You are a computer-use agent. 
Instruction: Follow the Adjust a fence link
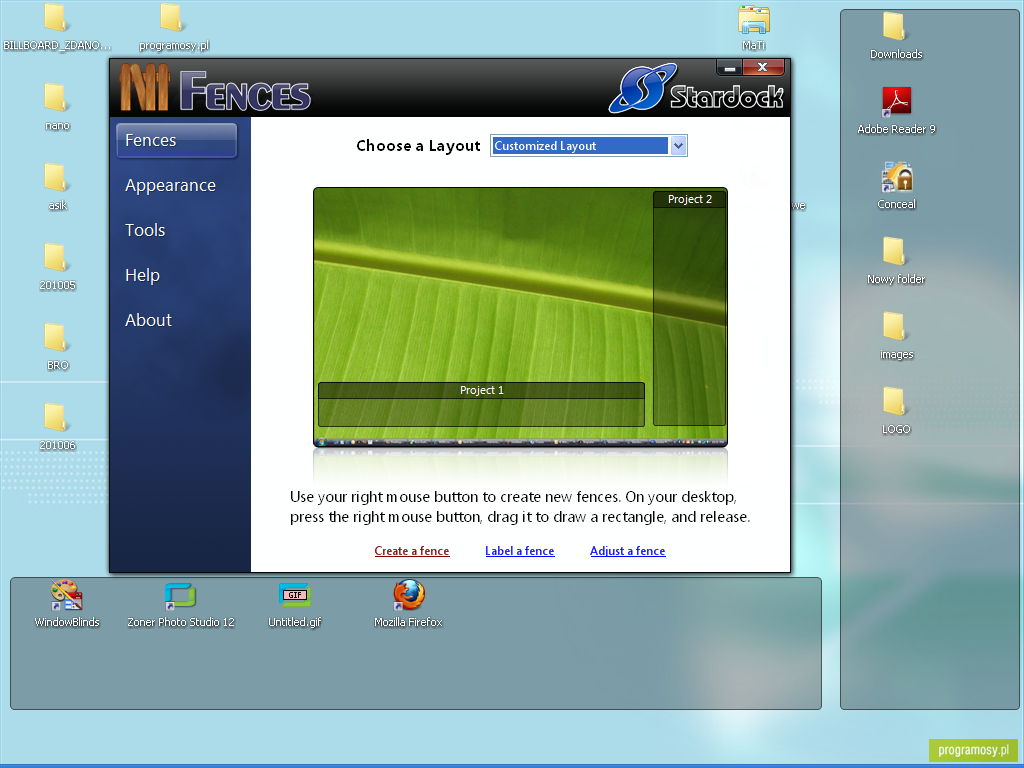click(628, 551)
